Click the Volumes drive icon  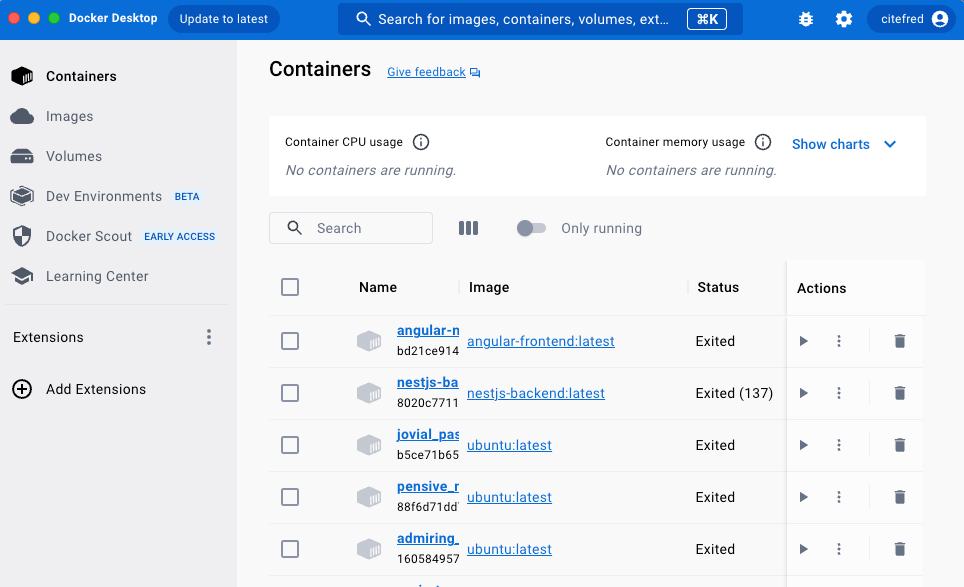(x=22, y=156)
